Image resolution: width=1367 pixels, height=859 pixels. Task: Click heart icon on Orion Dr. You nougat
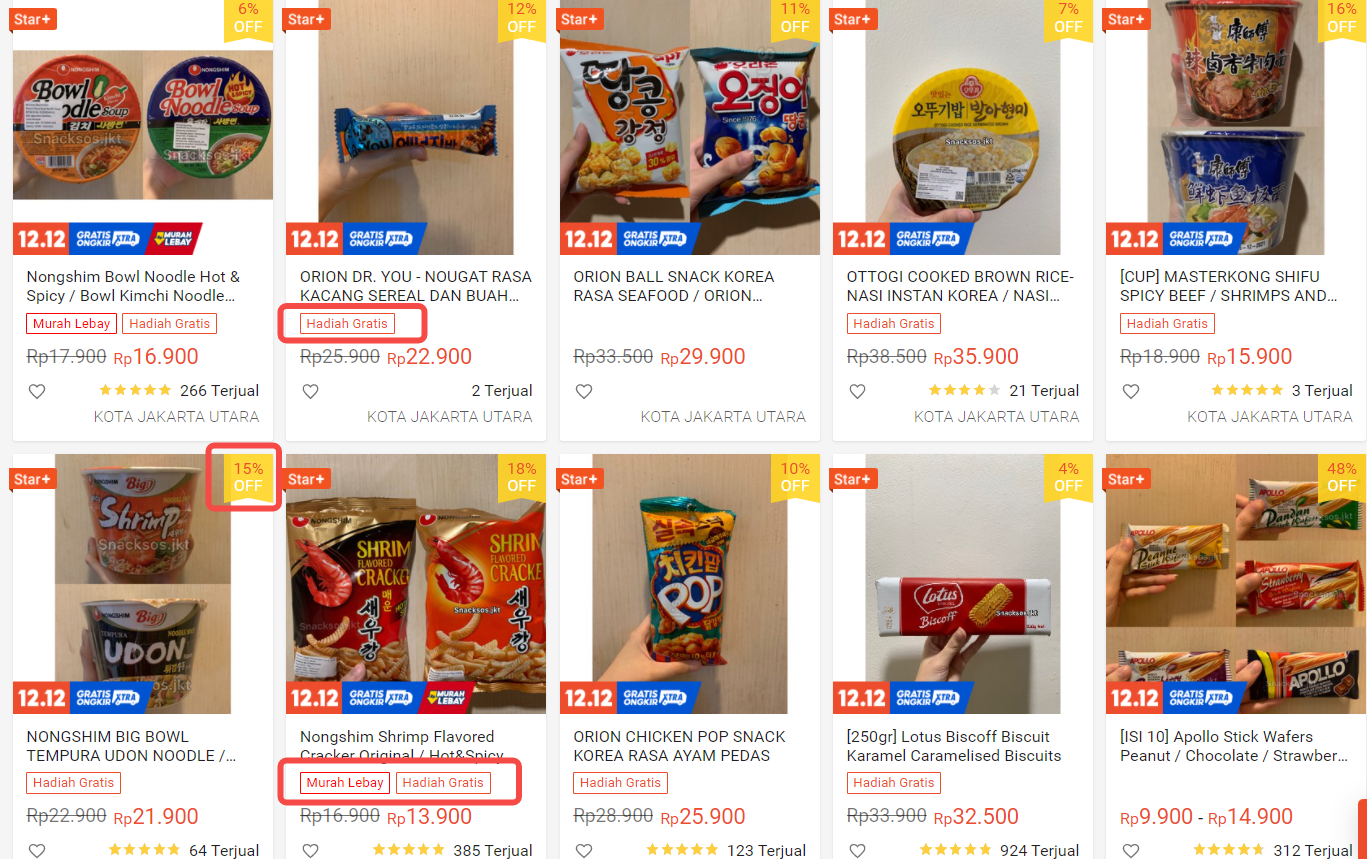[310, 391]
